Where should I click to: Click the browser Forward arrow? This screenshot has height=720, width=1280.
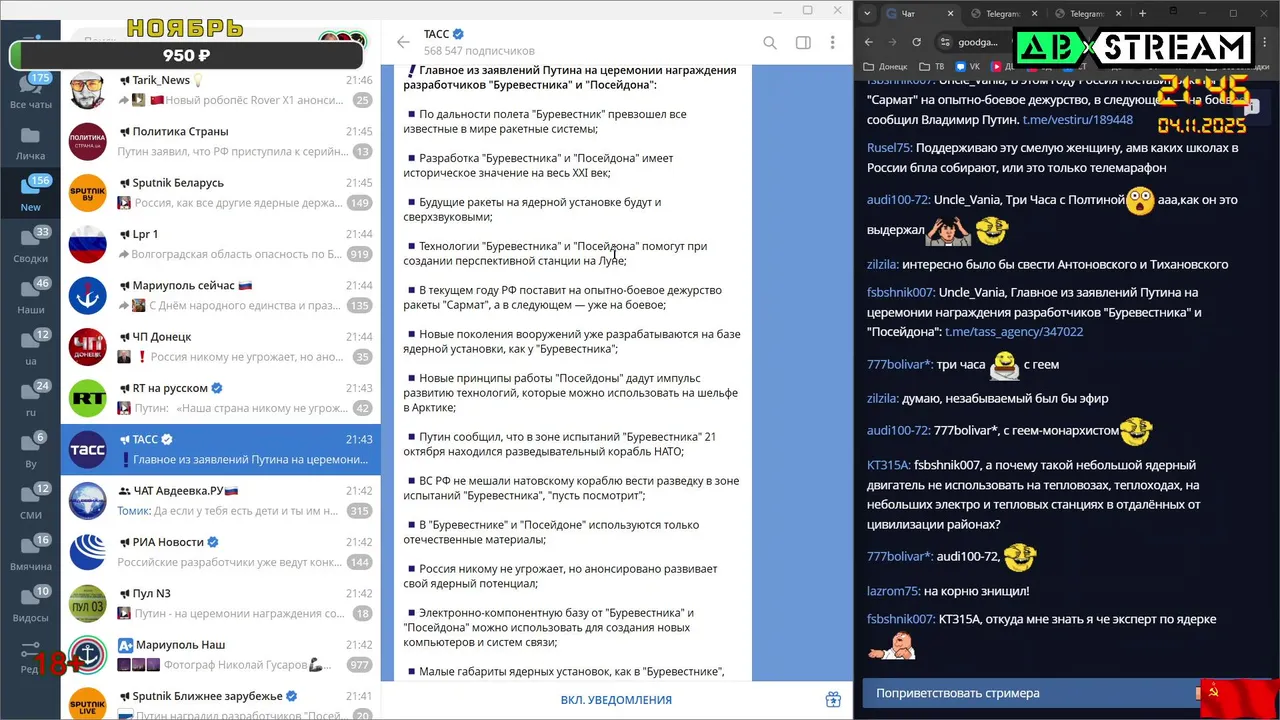(x=894, y=42)
